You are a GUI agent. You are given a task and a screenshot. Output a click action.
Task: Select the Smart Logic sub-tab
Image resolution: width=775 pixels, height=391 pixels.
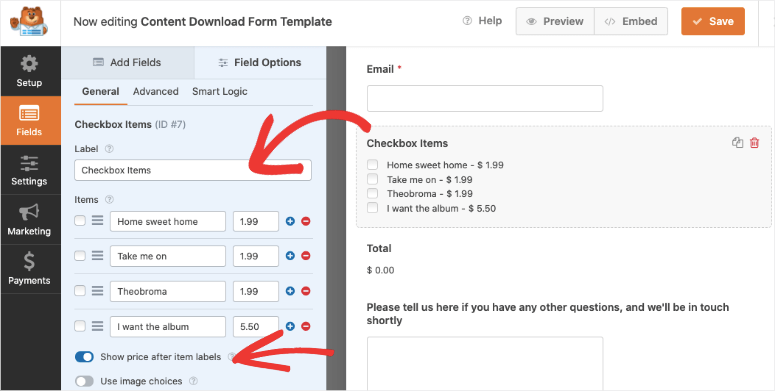click(220, 91)
